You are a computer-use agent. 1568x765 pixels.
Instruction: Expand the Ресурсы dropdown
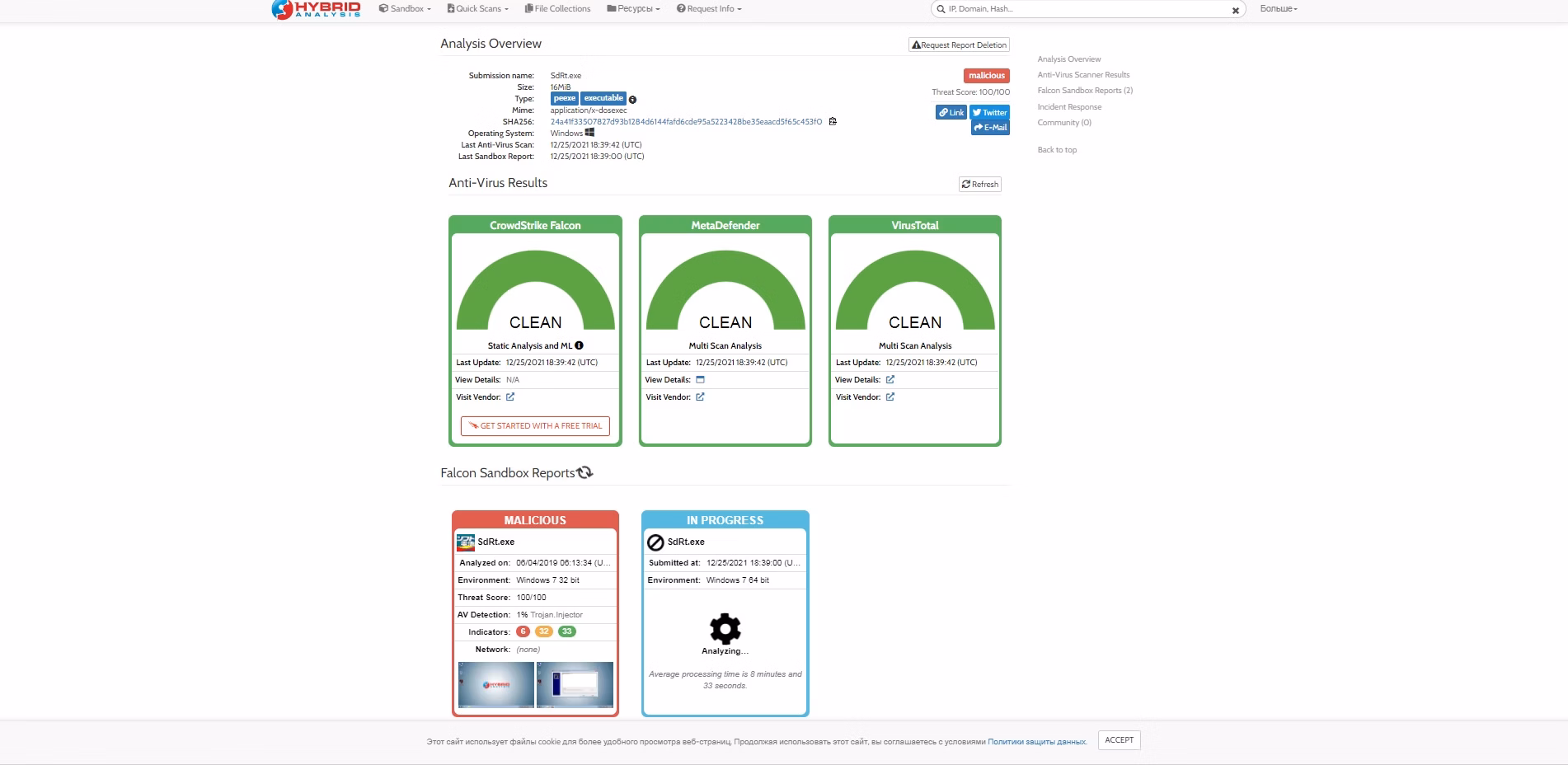tap(633, 9)
